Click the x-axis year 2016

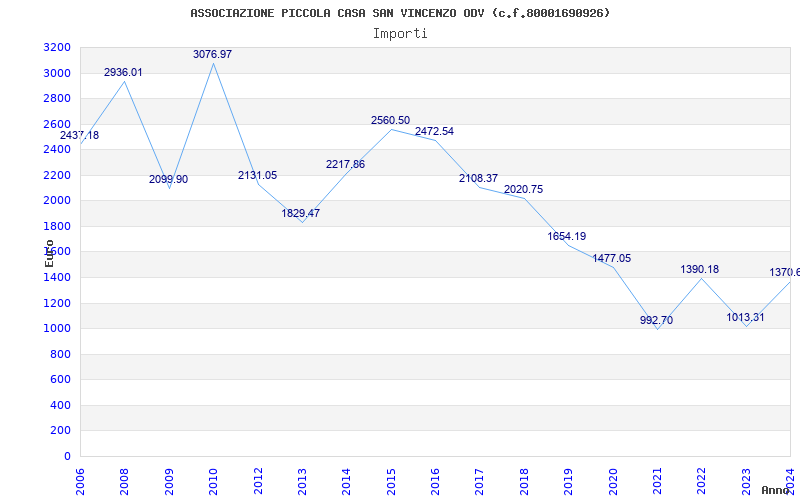coord(435,481)
